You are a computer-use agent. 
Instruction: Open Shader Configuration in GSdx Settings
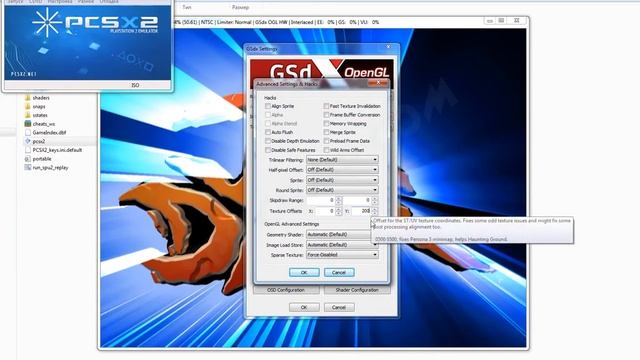point(357,290)
